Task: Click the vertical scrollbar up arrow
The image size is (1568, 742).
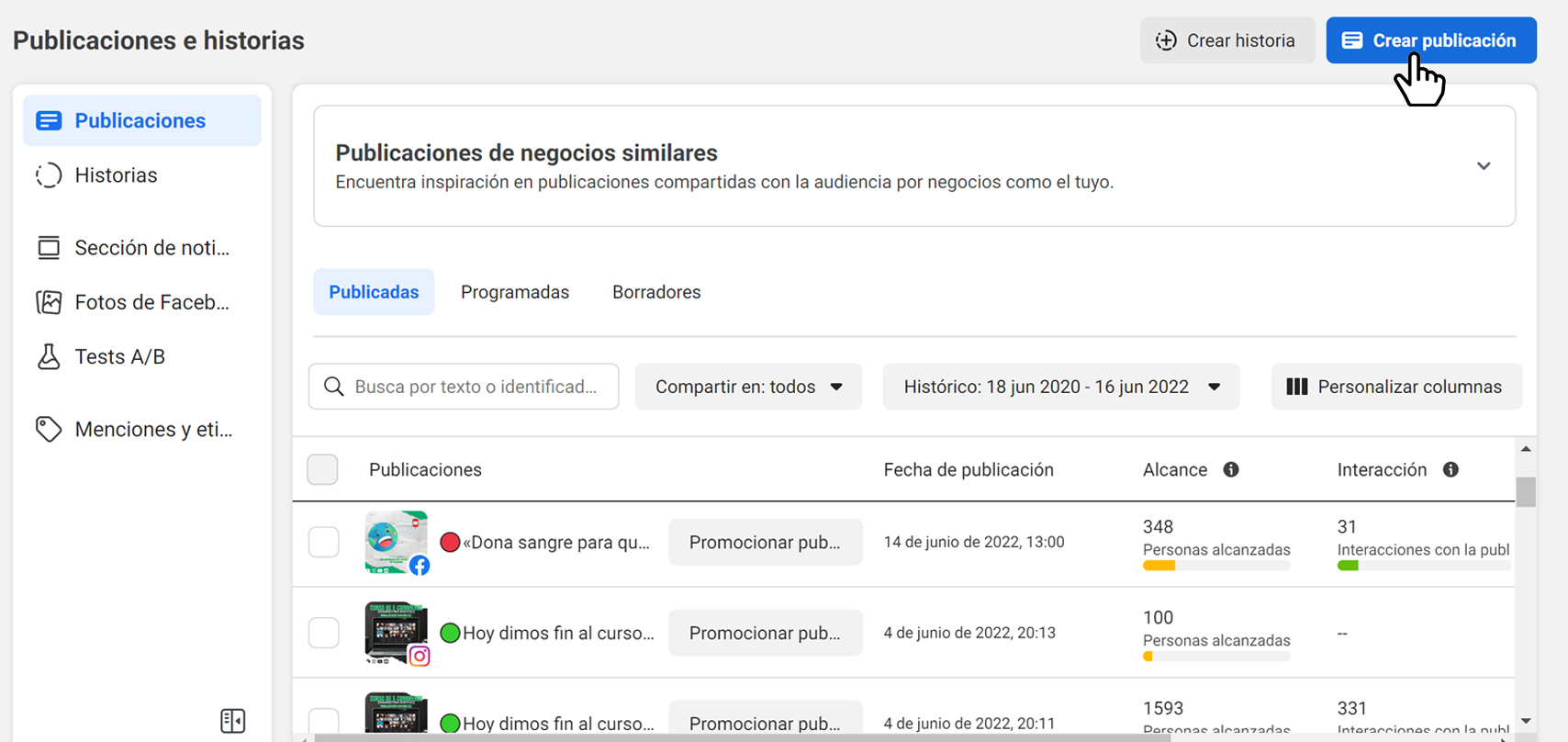Action: pos(1526,449)
